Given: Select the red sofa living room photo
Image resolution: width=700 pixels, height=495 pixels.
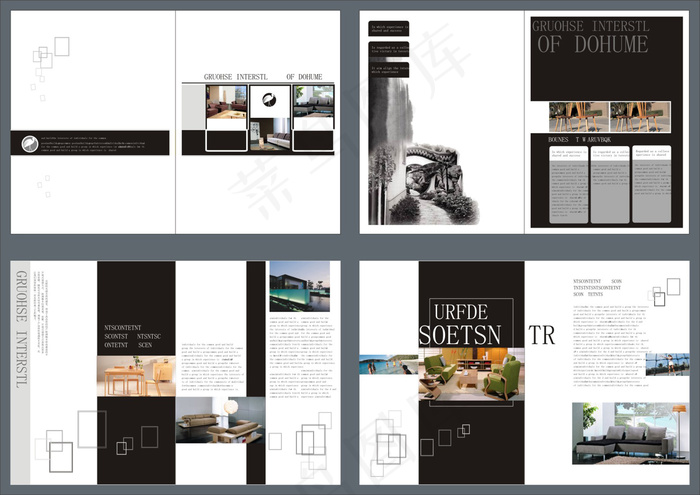Looking at the screenshot, I should point(226,102).
